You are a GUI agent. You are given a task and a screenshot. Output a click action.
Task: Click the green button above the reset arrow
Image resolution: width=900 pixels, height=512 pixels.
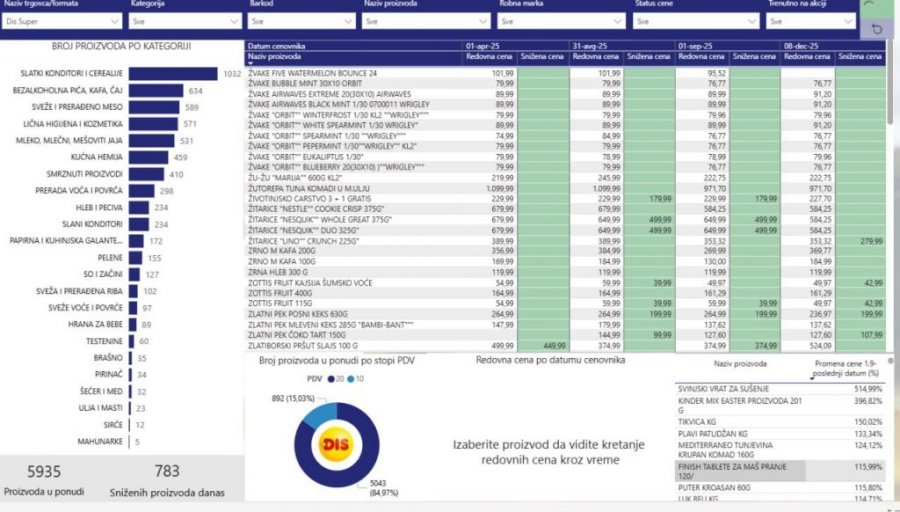click(x=877, y=7)
